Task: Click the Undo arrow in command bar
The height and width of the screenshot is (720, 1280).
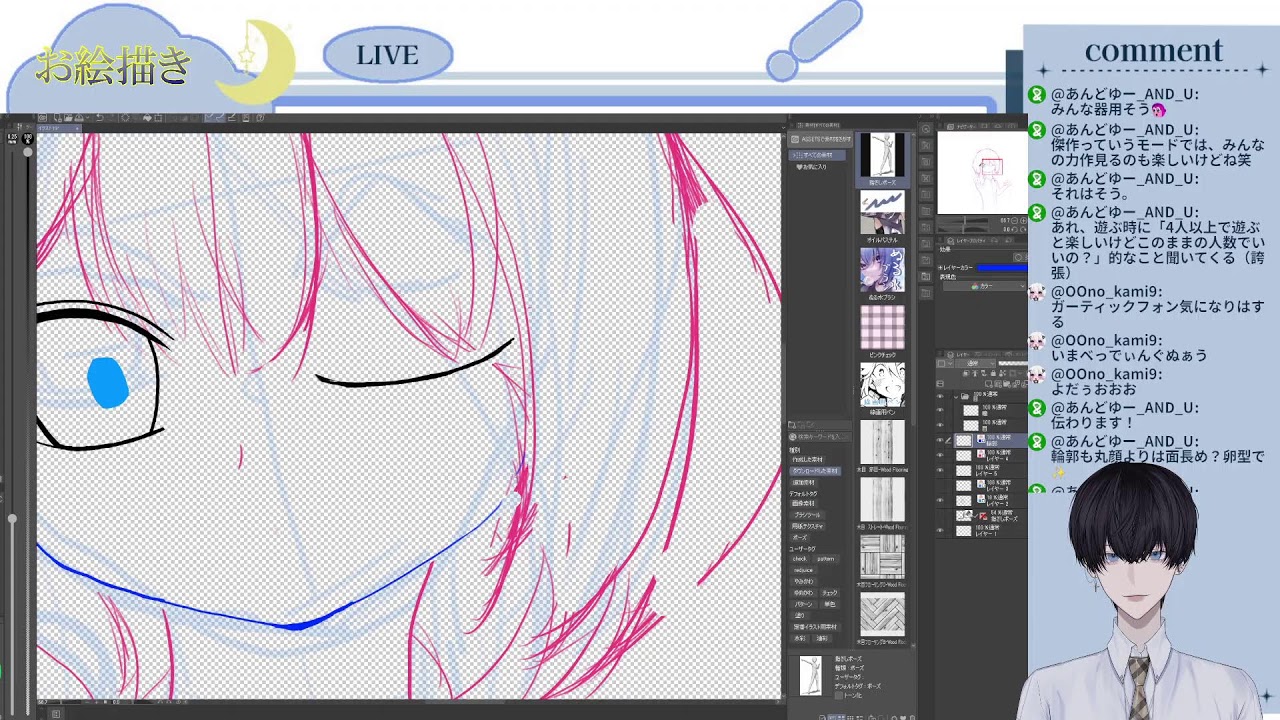Action: pyautogui.click(x=99, y=117)
